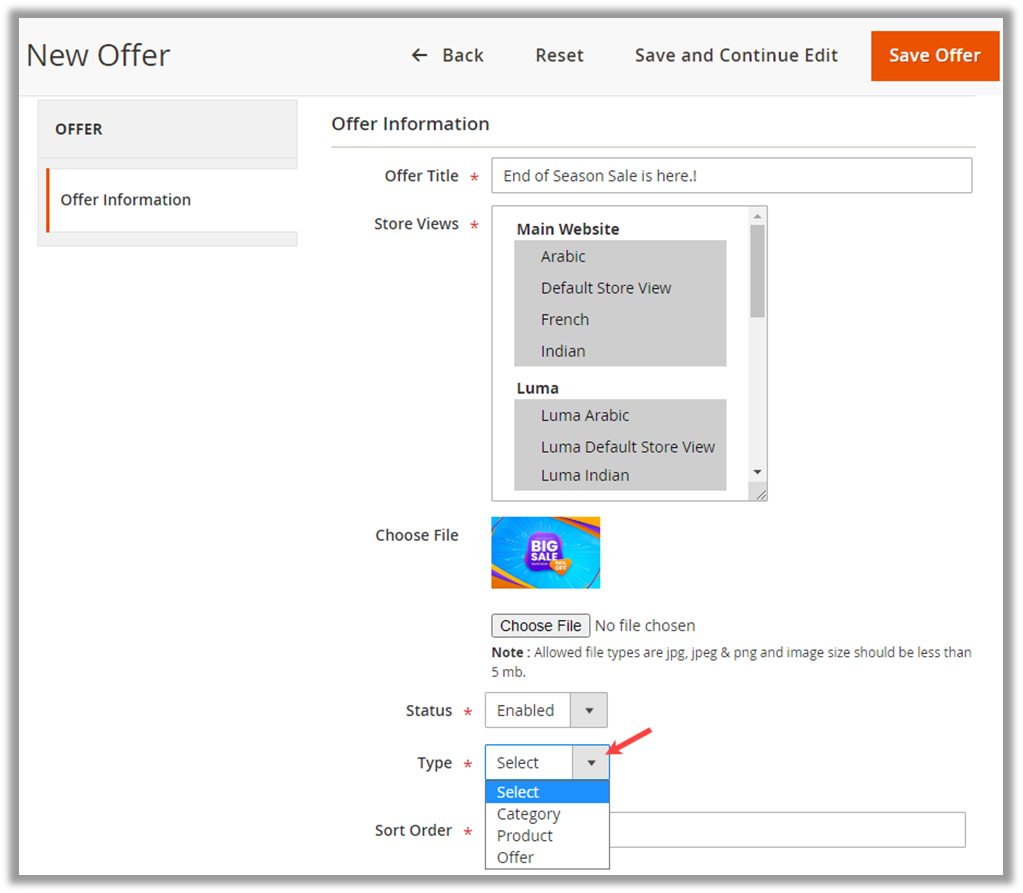Click Save and Continue Edit

click(x=736, y=56)
